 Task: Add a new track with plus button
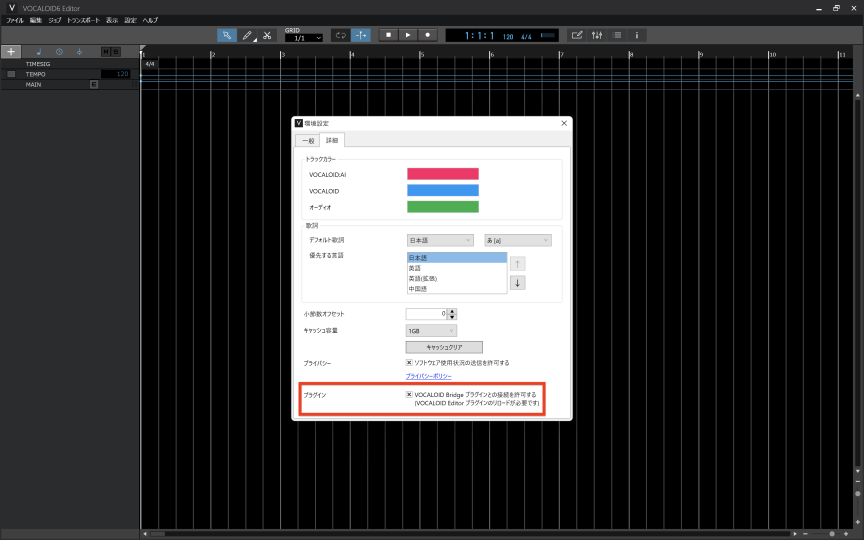[x=11, y=51]
